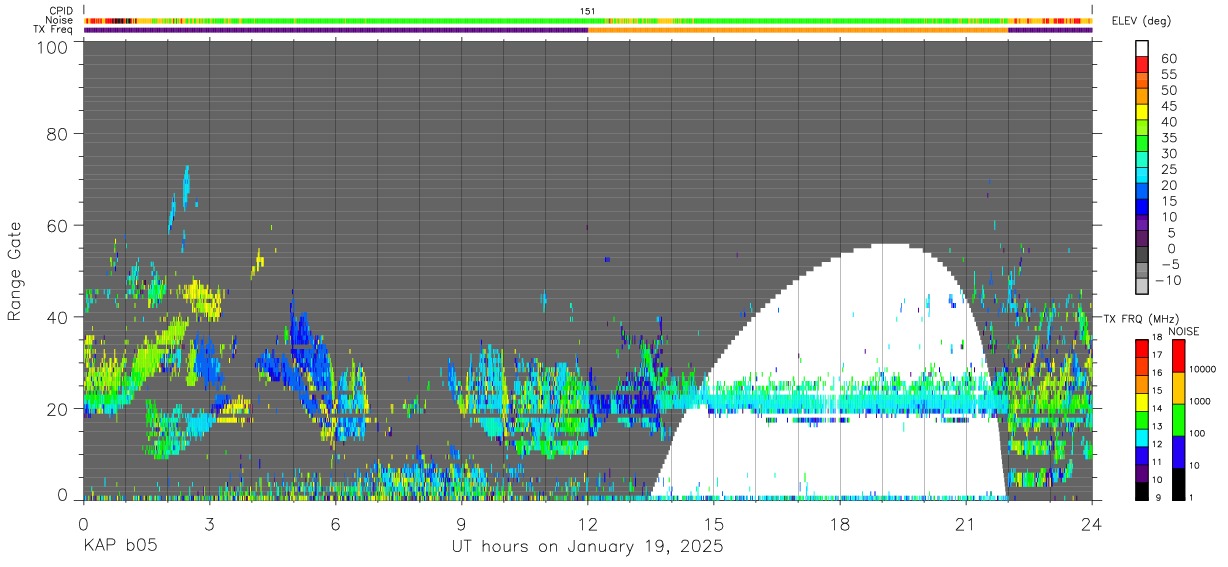The height and width of the screenshot is (567, 1228).
Task: Click the 18 tick on UT hours axis
Action: point(839,523)
